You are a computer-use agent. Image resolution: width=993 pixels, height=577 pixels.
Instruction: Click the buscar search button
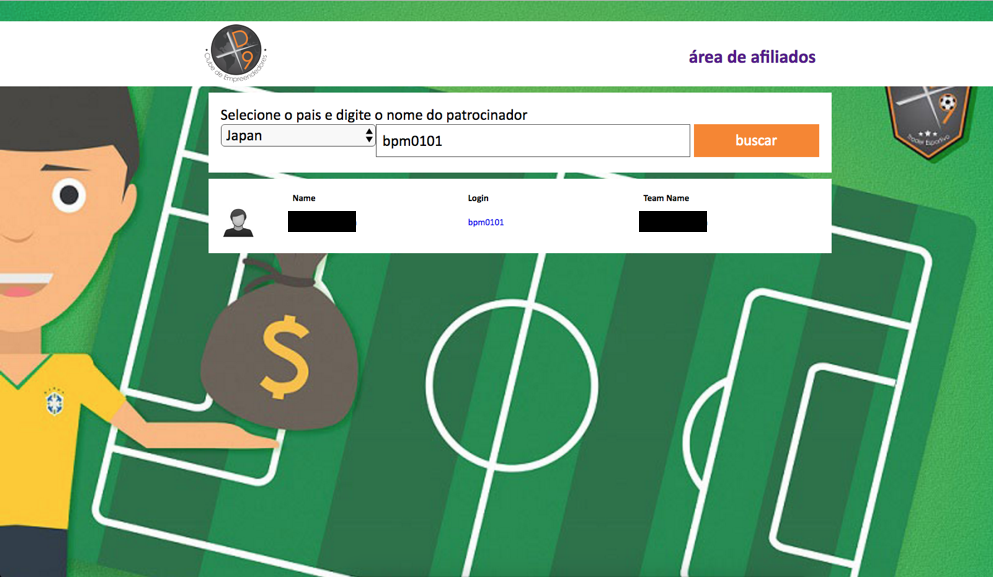(x=756, y=141)
